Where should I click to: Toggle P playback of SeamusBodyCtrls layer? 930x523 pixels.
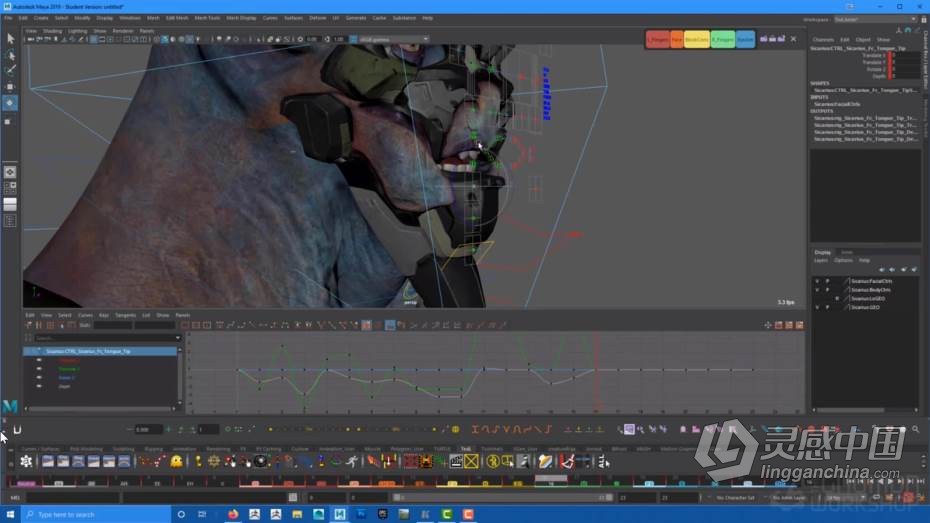(827, 290)
